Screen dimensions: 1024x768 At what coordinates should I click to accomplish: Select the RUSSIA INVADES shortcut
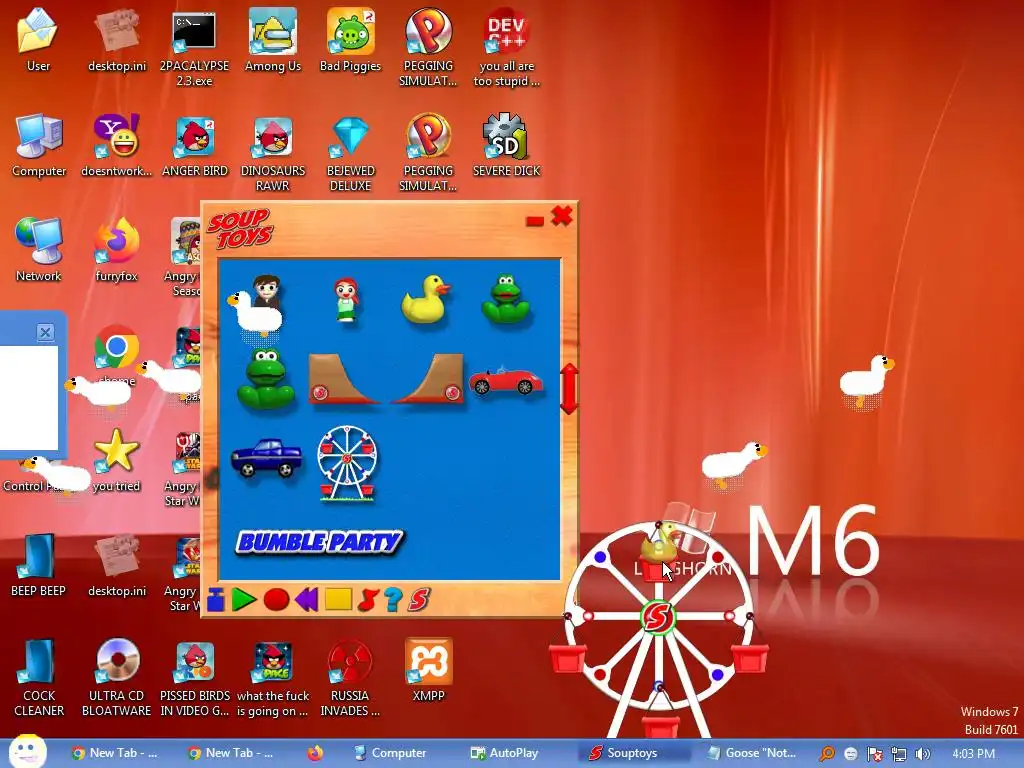point(350,677)
